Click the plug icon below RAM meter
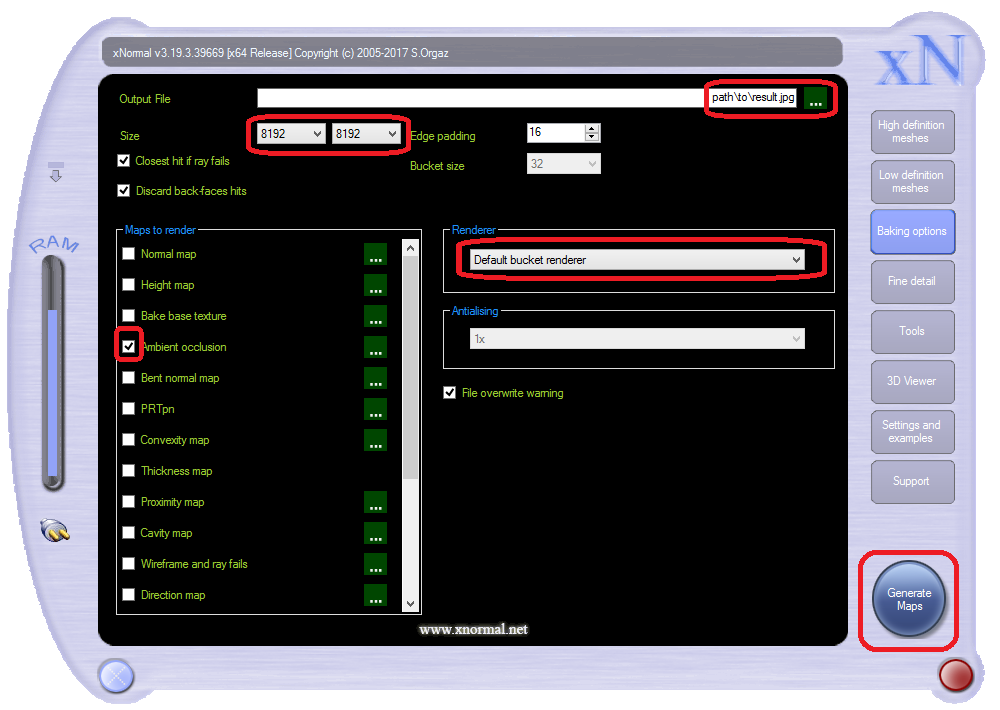This screenshot has height=710, width=1000. [x=55, y=530]
